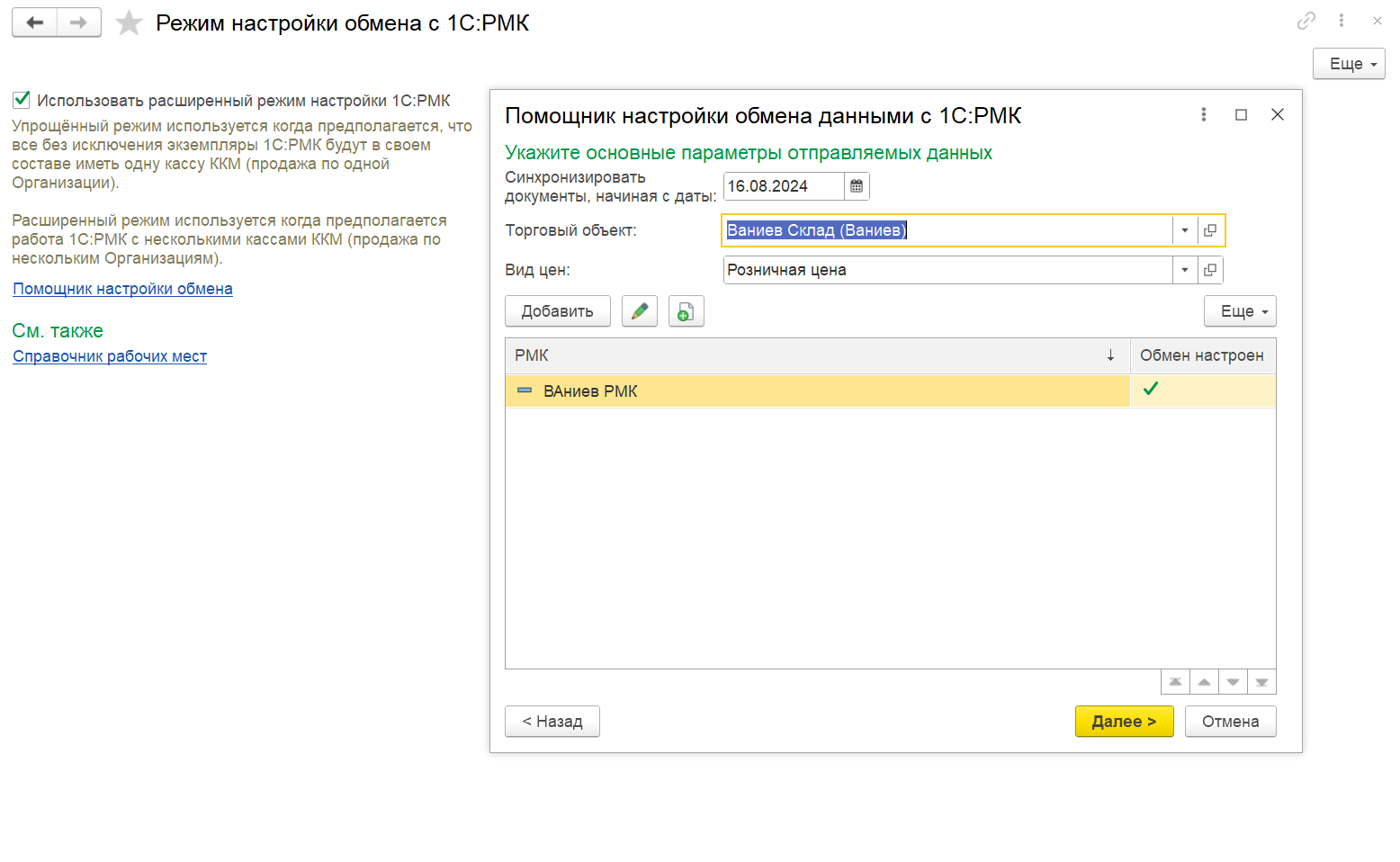Move up one row in list
This screenshot has width=1400, height=862.
coord(1204,682)
